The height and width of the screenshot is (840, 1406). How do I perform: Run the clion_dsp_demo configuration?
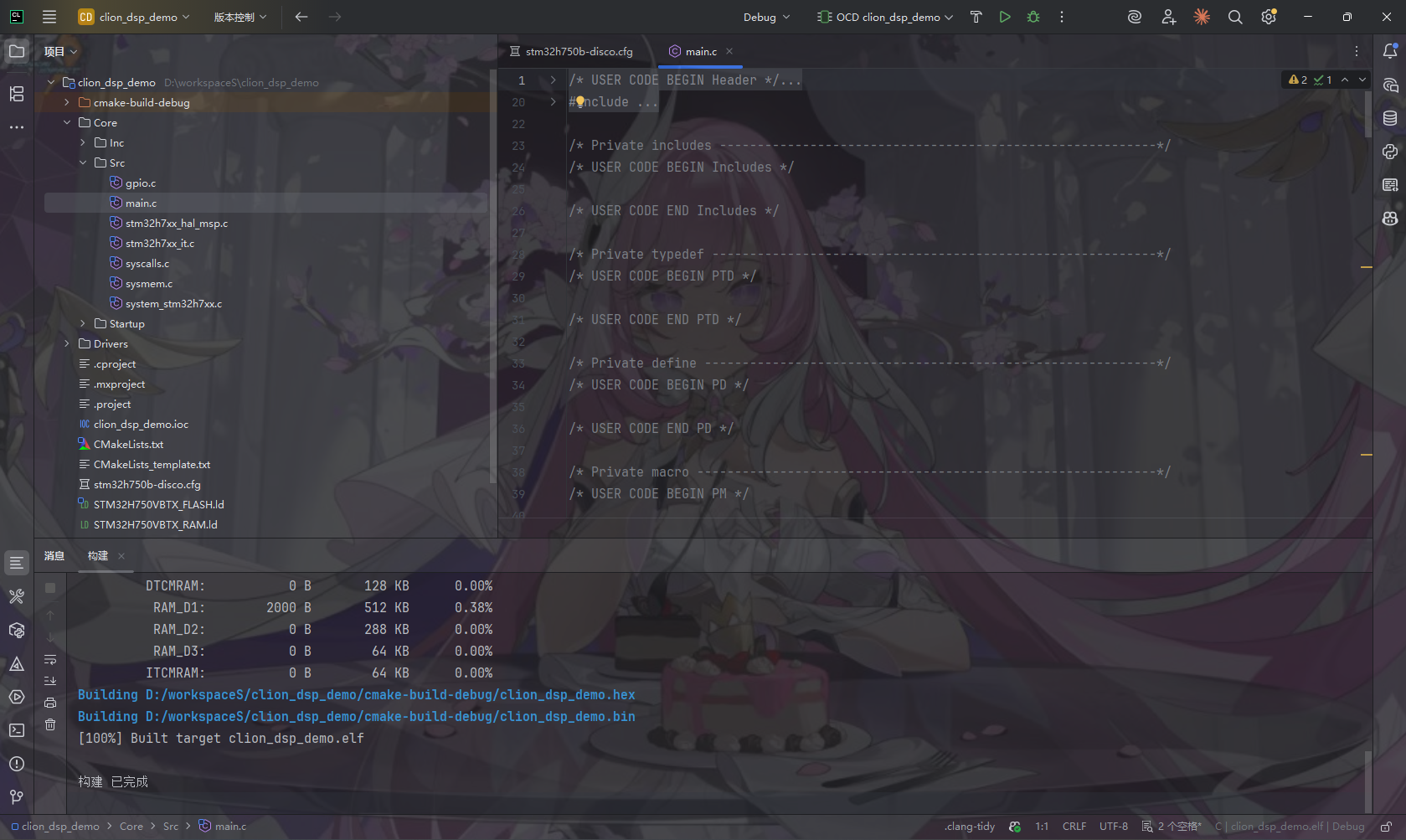click(x=1005, y=17)
